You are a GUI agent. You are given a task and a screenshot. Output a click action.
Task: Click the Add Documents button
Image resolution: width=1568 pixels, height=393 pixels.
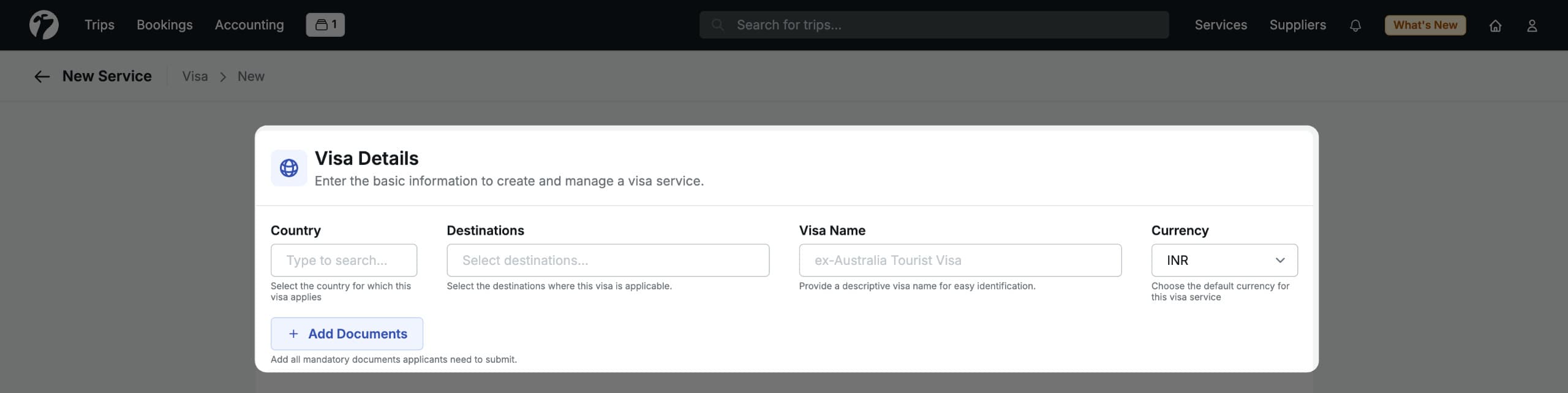(347, 334)
